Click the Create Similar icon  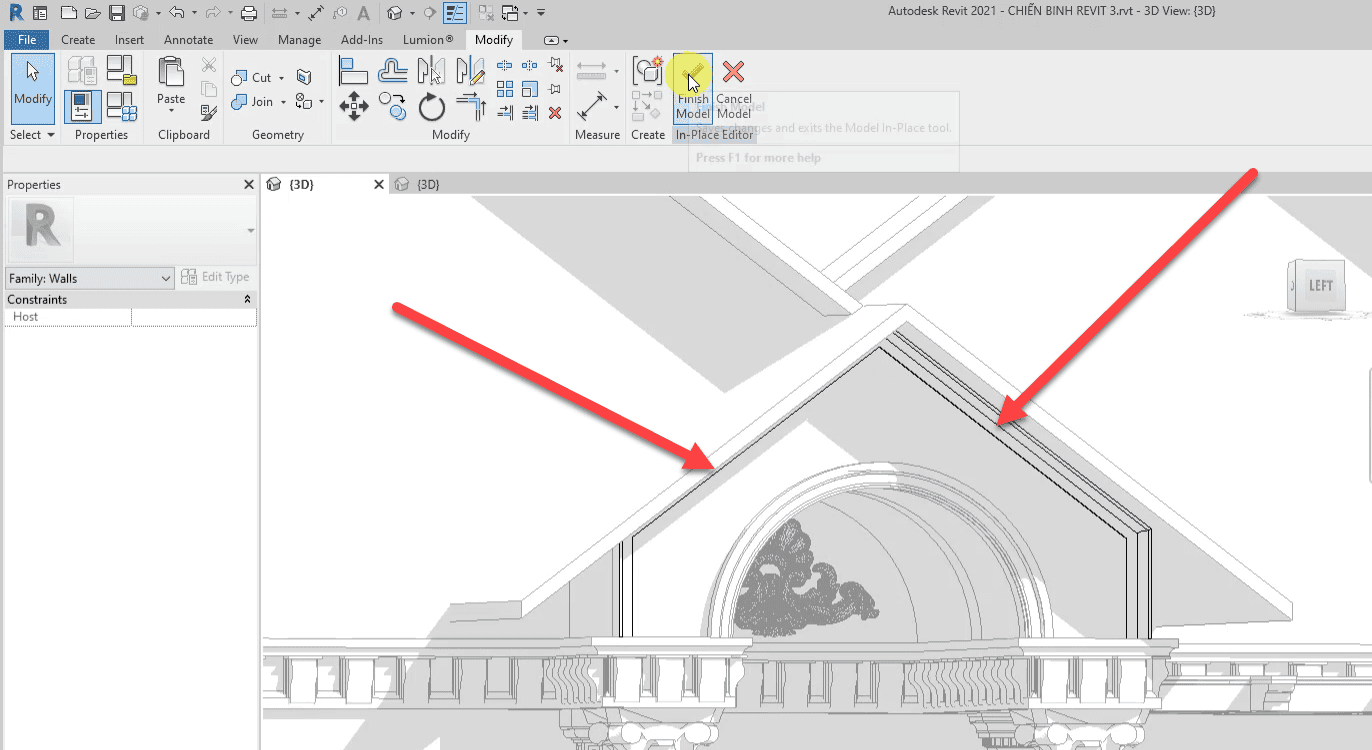648,71
